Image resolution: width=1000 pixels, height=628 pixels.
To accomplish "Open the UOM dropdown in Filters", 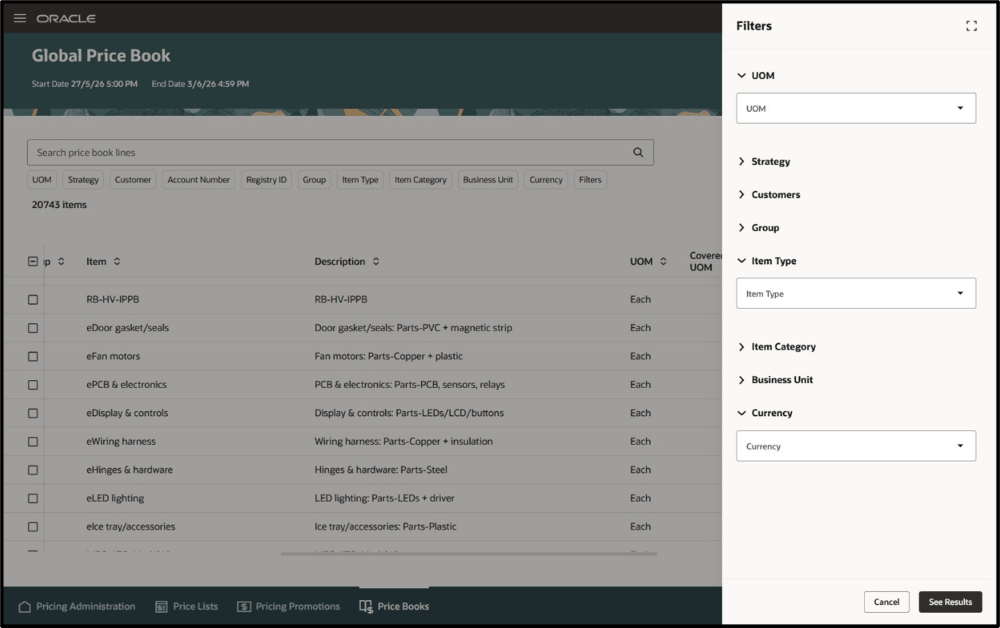I will [856, 108].
